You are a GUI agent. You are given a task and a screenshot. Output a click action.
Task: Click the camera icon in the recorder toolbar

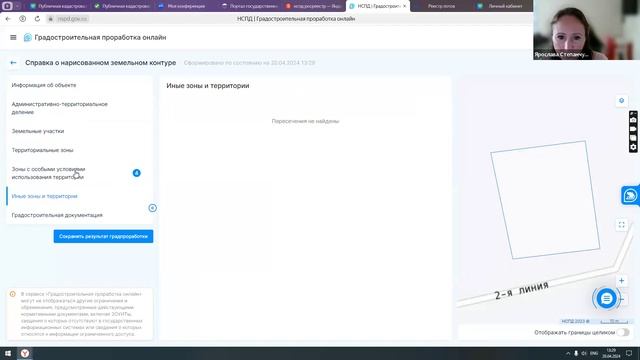[633, 120]
